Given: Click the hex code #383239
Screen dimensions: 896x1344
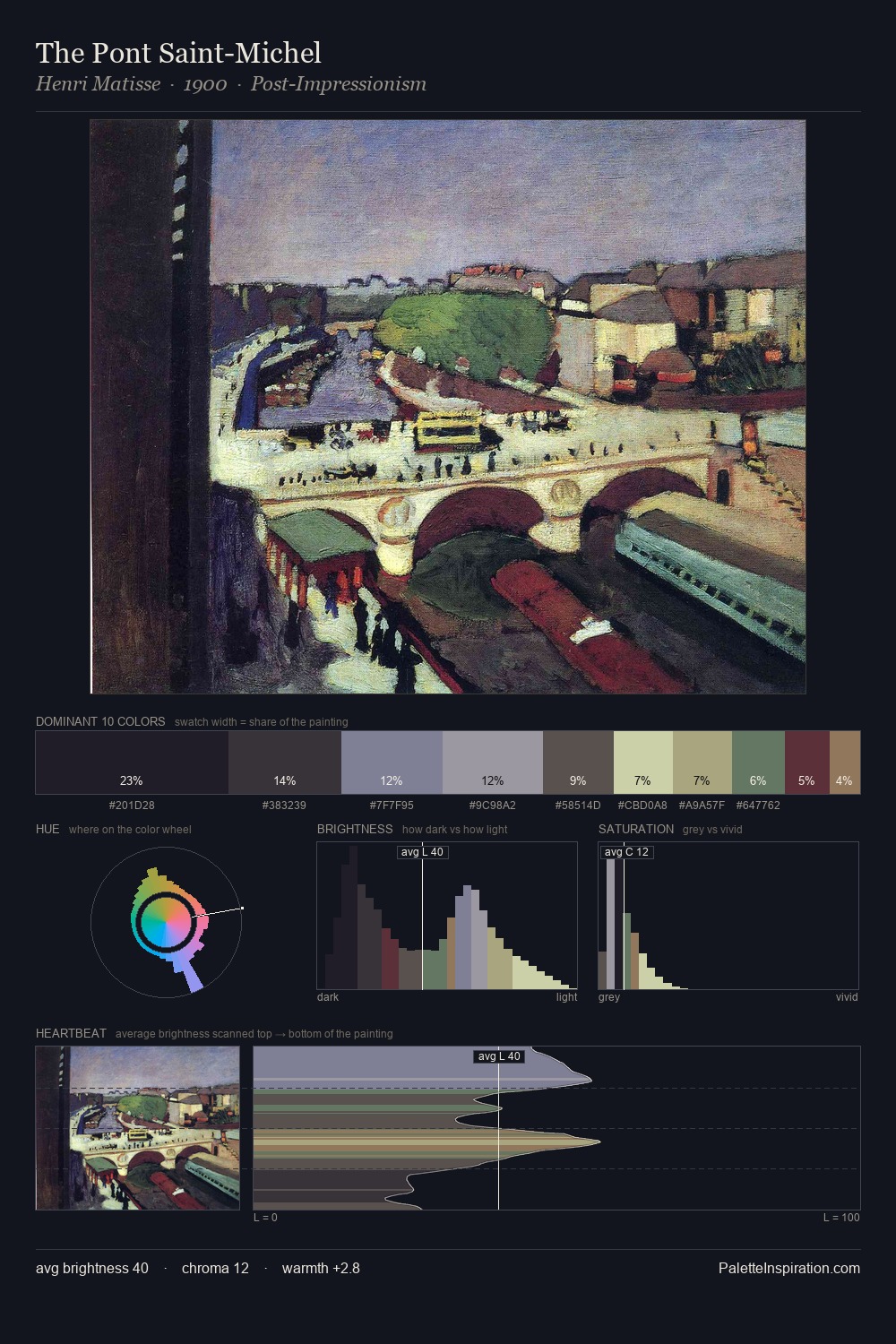Looking at the screenshot, I should click(x=284, y=806).
